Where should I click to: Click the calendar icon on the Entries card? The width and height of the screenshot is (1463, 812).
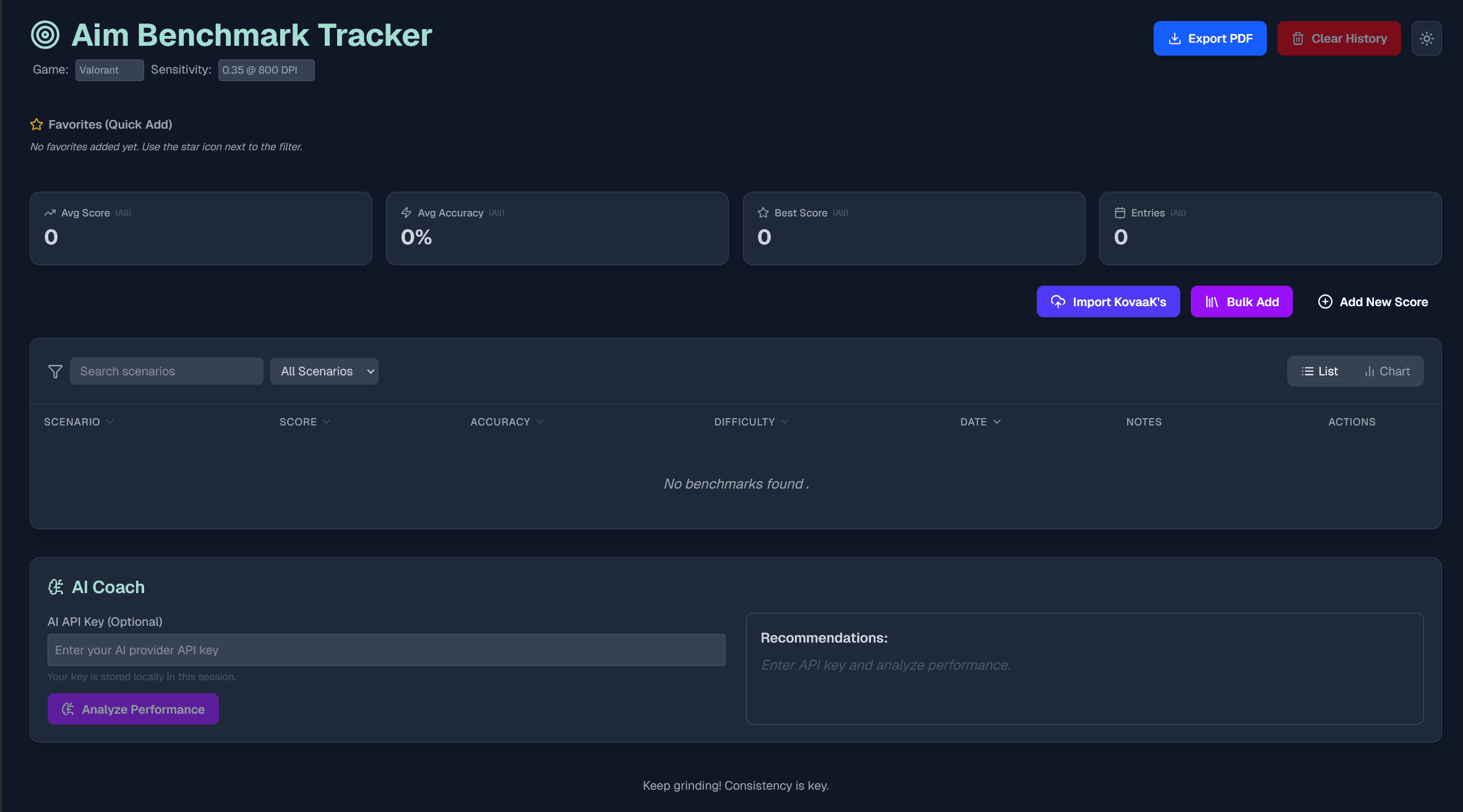(x=1120, y=212)
